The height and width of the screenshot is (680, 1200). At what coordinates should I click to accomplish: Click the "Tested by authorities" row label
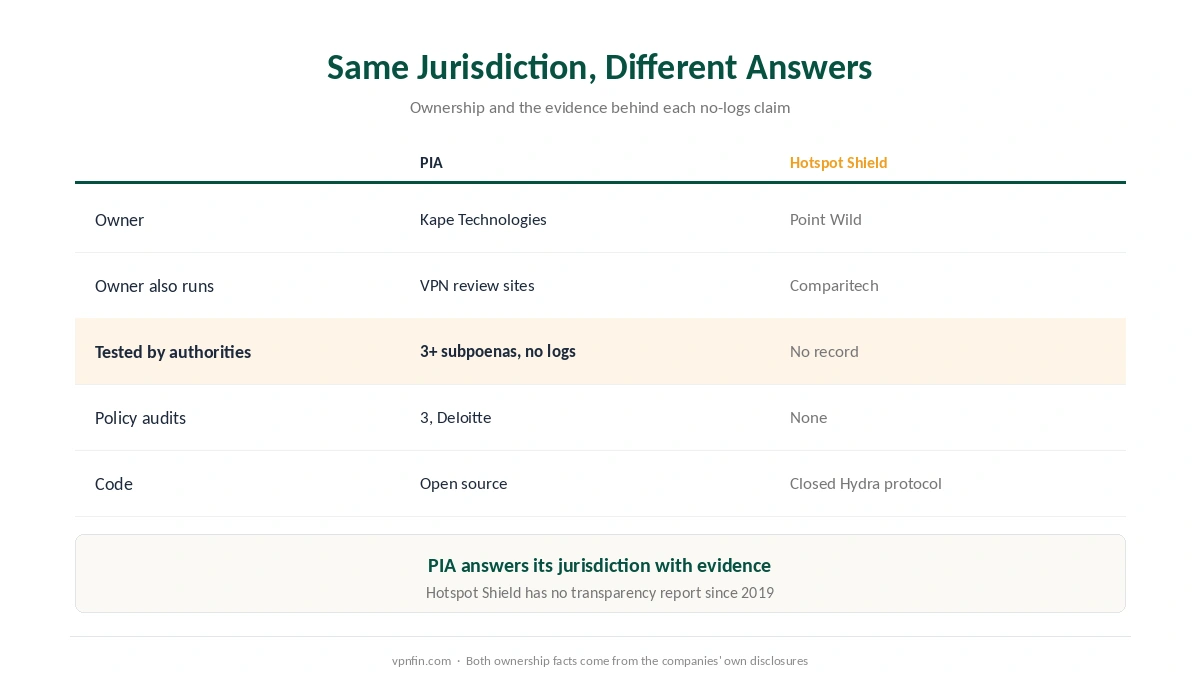173,352
